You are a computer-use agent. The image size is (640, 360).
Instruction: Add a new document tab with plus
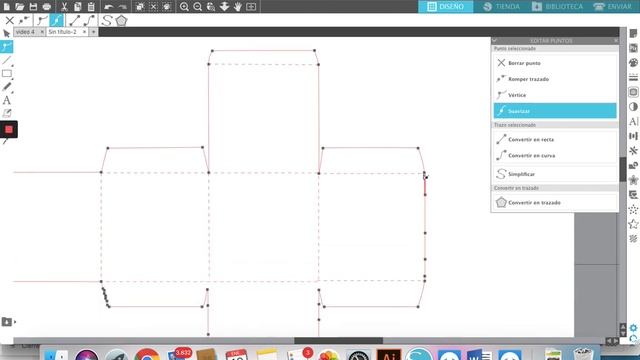tap(93, 32)
